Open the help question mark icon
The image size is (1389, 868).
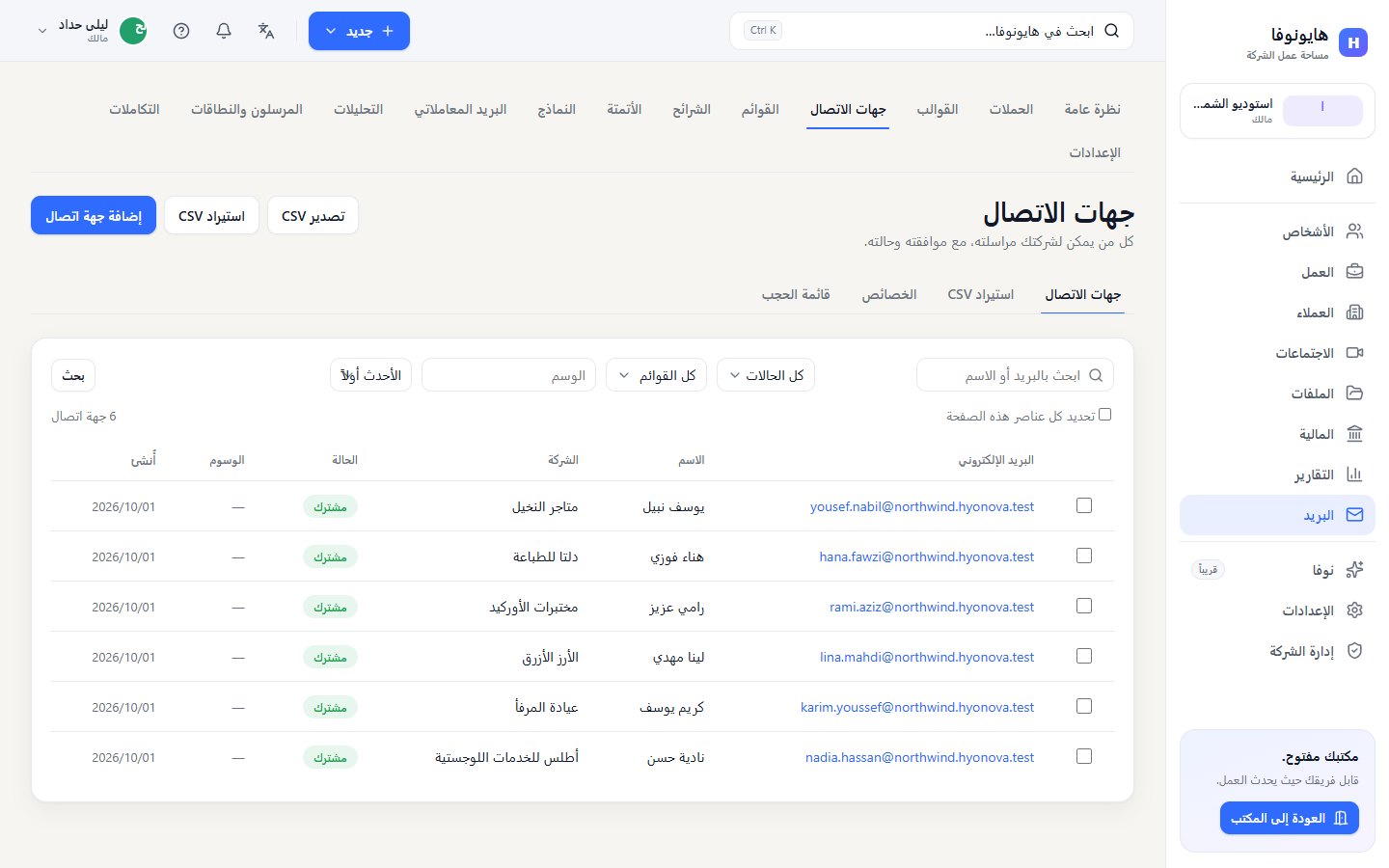click(181, 31)
